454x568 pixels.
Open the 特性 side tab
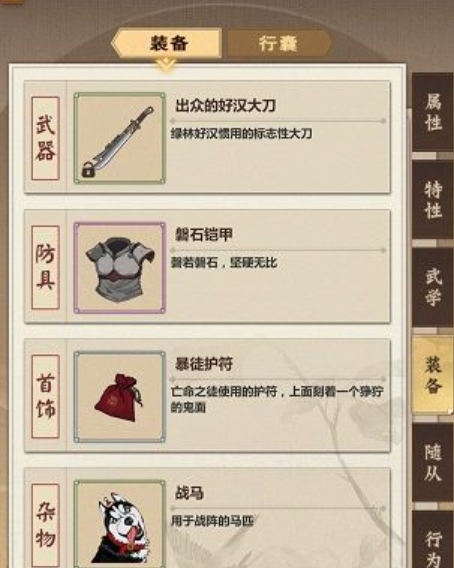[433, 200]
